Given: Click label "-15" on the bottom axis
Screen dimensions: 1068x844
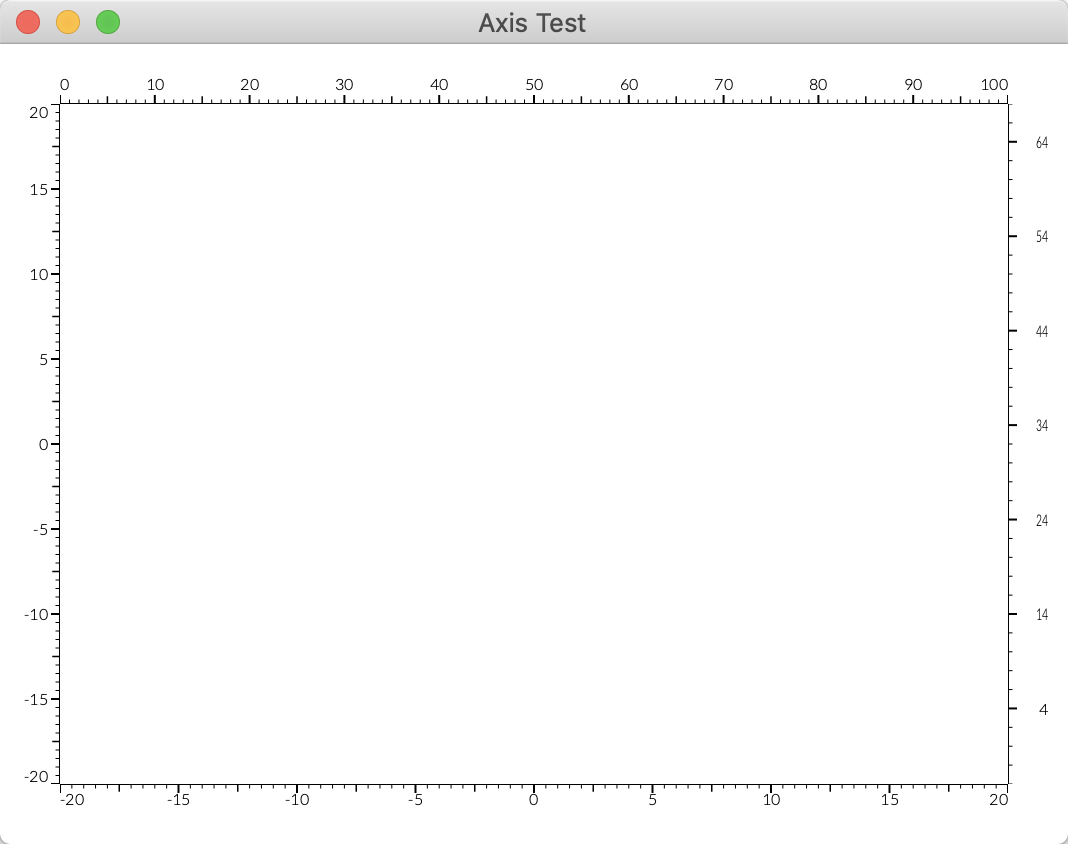Looking at the screenshot, I should pos(178,800).
